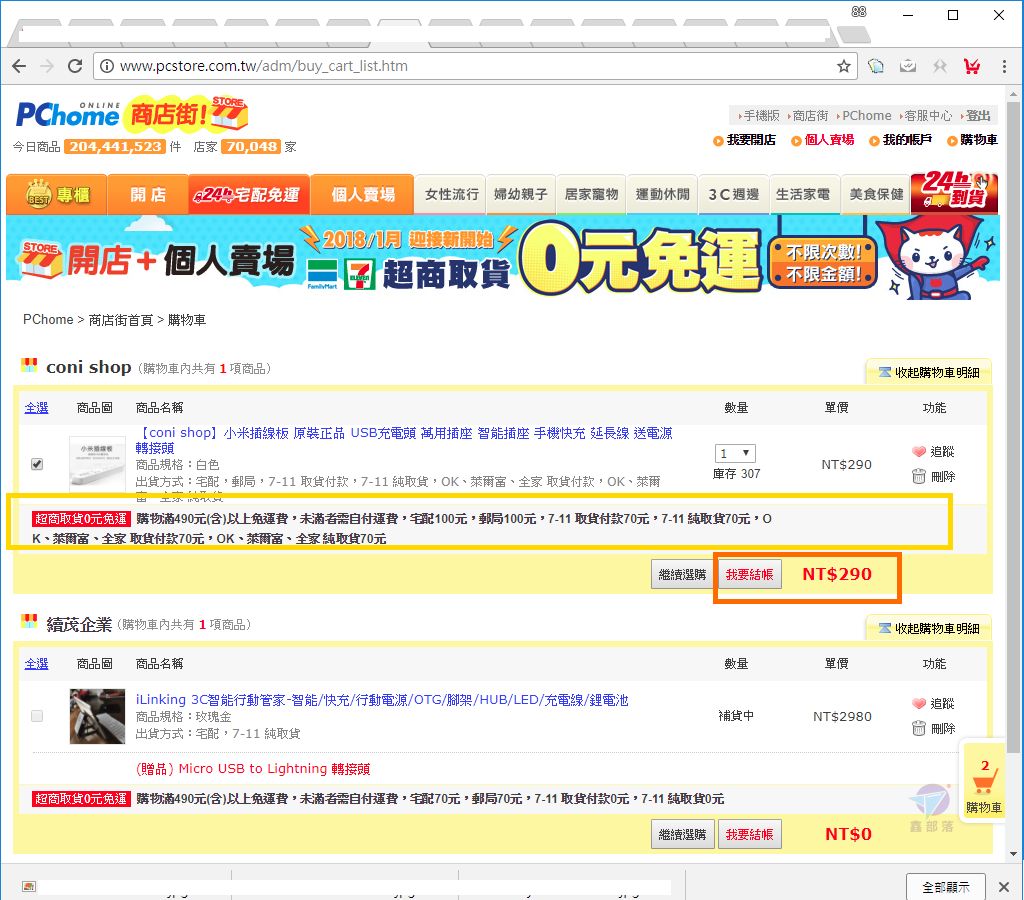Viewport: 1024px width, 900px height.
Task: Open the 小米插線板 product thumbnail
Action: point(97,464)
